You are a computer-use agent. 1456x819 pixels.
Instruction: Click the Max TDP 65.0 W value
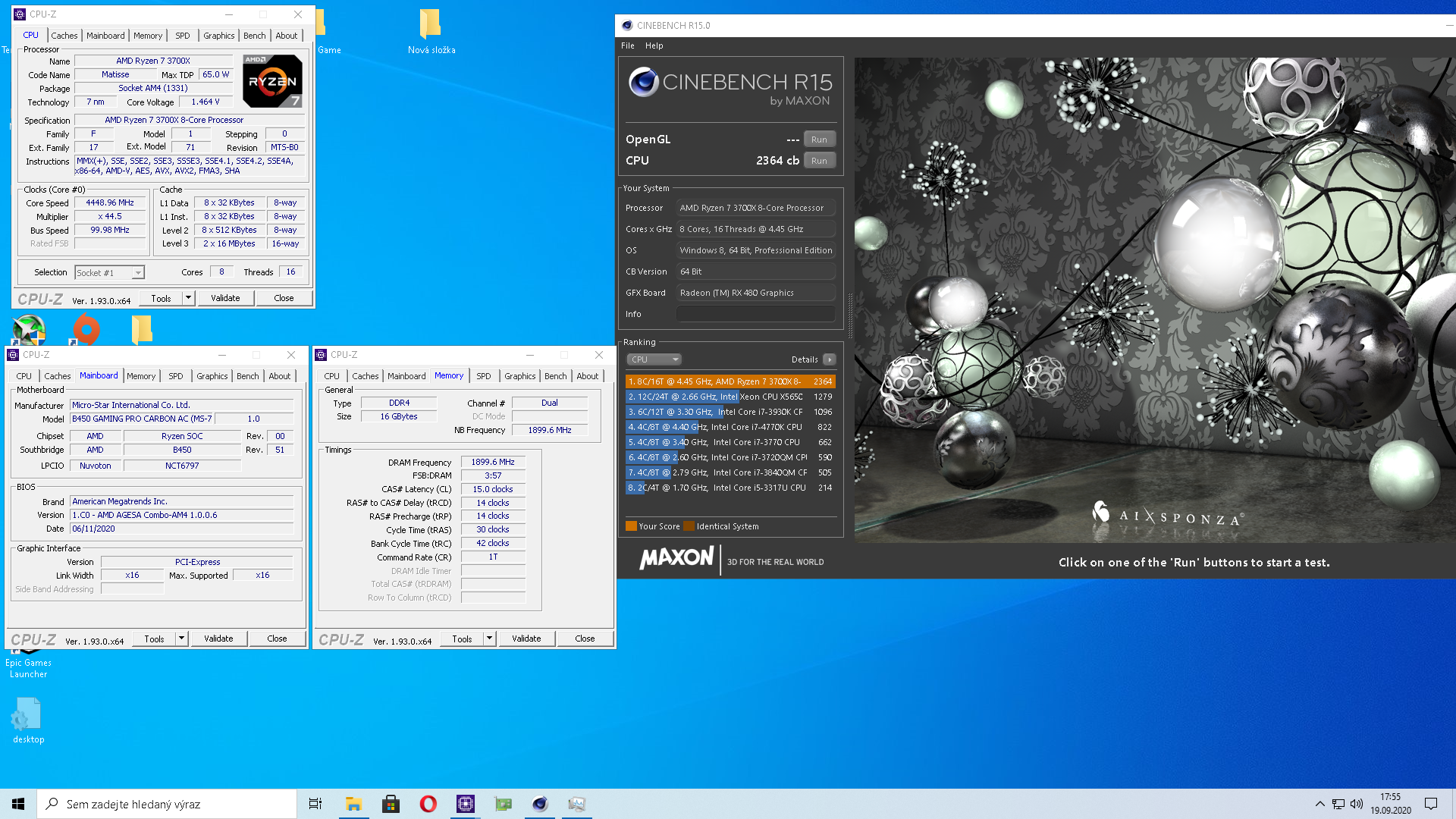(x=216, y=74)
